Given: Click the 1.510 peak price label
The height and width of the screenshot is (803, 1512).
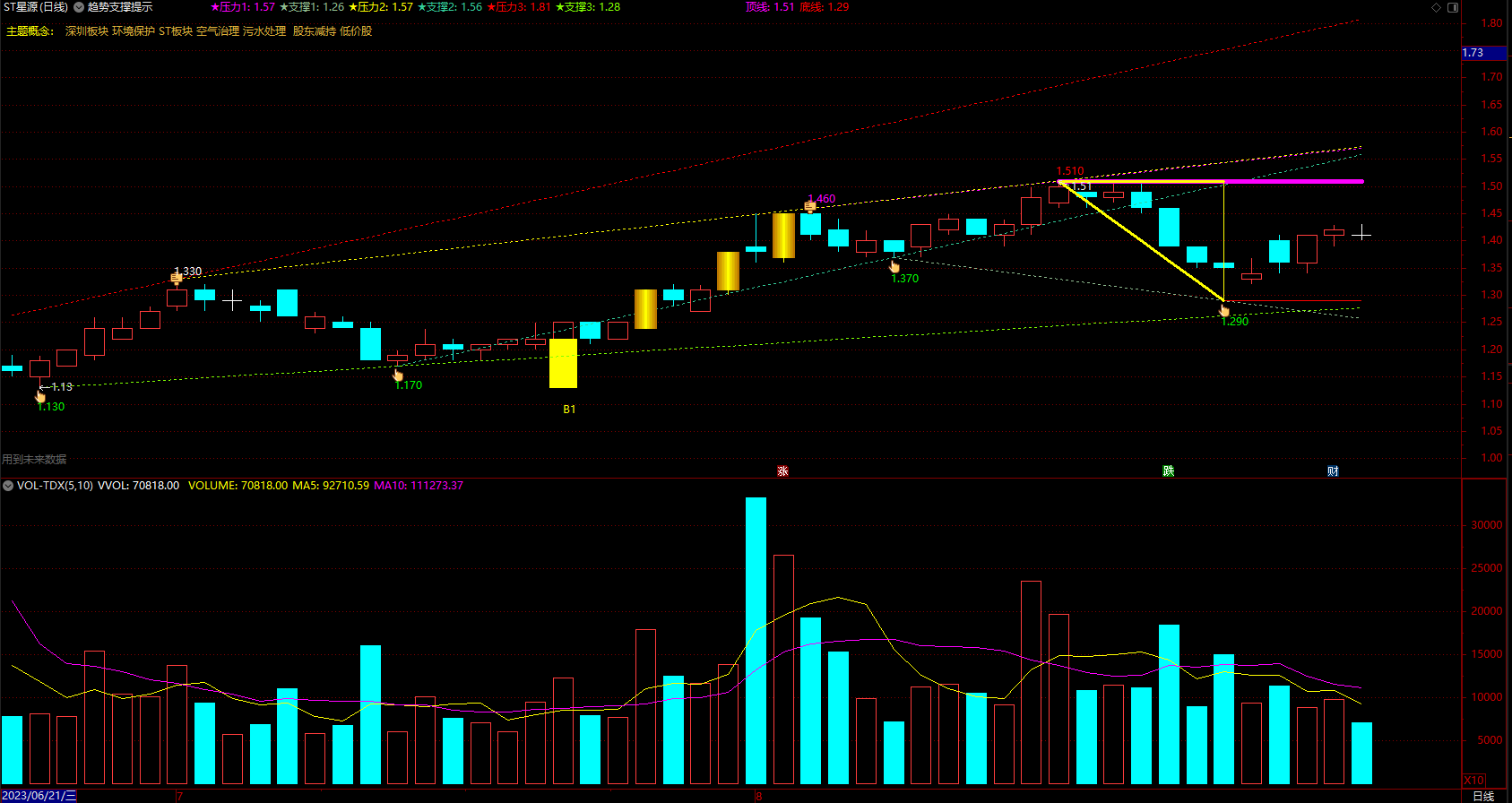Looking at the screenshot, I should (x=1070, y=171).
